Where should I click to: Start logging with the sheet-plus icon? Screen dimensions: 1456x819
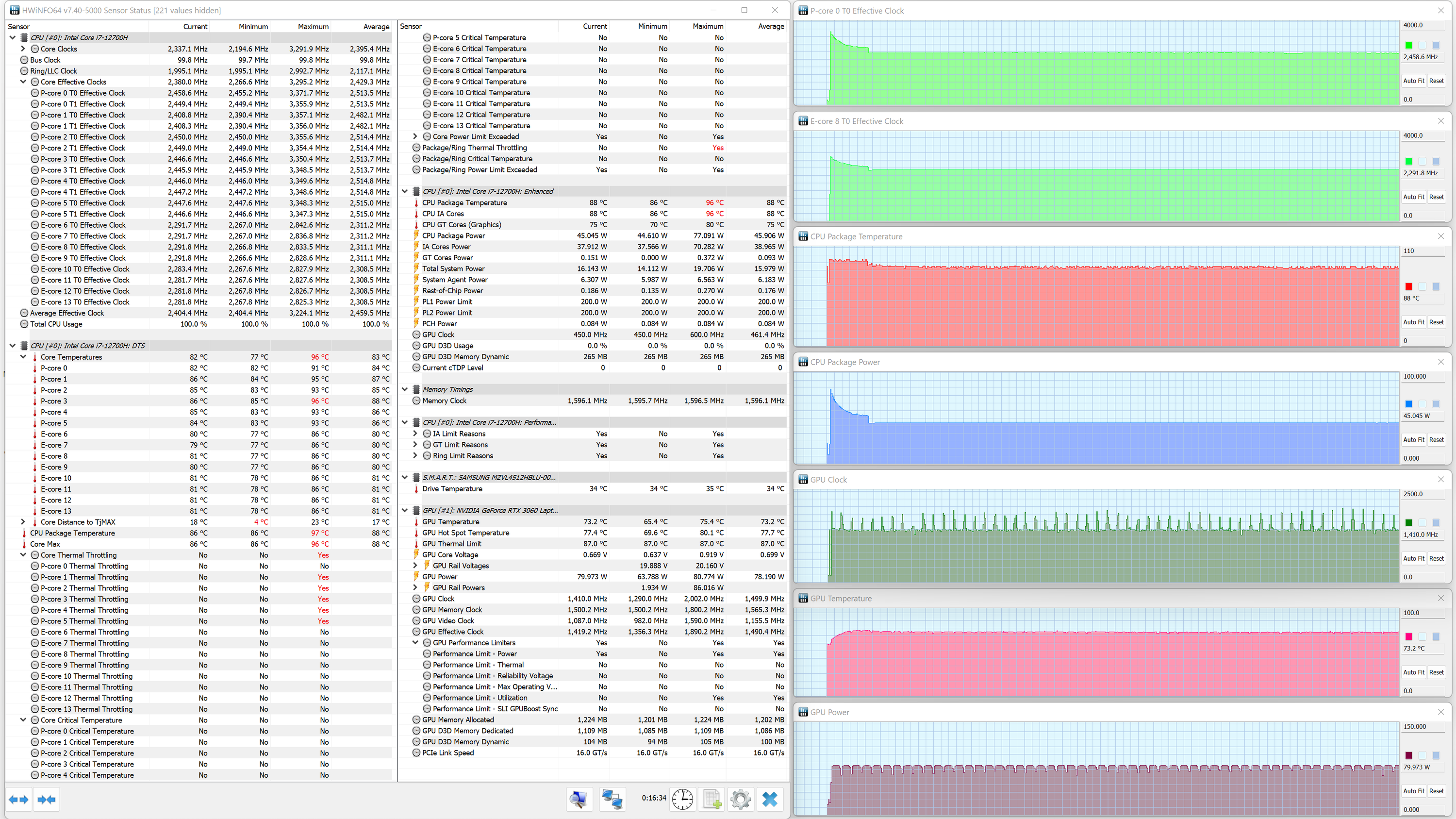point(712,799)
